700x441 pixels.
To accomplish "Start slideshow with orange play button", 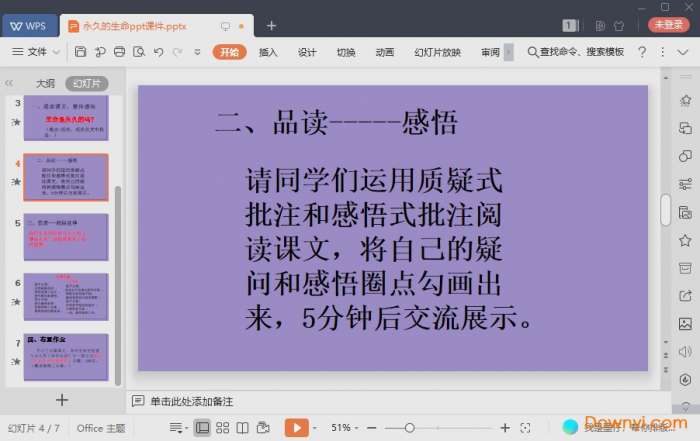I will coord(296,428).
